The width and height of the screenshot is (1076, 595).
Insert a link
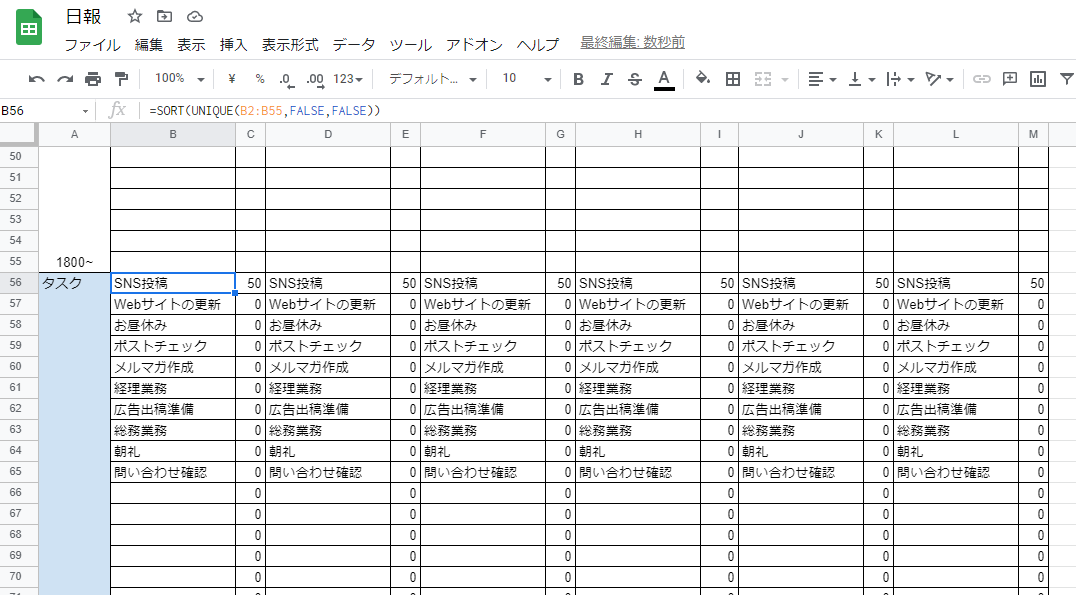click(x=982, y=79)
